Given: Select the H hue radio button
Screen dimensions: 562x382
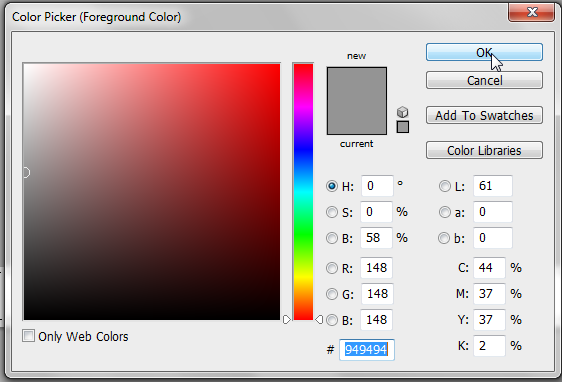Looking at the screenshot, I should point(332,186).
